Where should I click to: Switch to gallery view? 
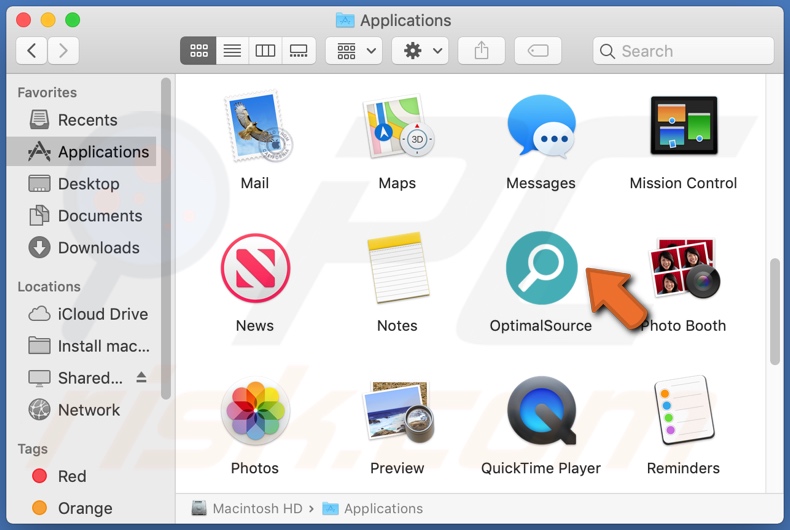coord(299,50)
